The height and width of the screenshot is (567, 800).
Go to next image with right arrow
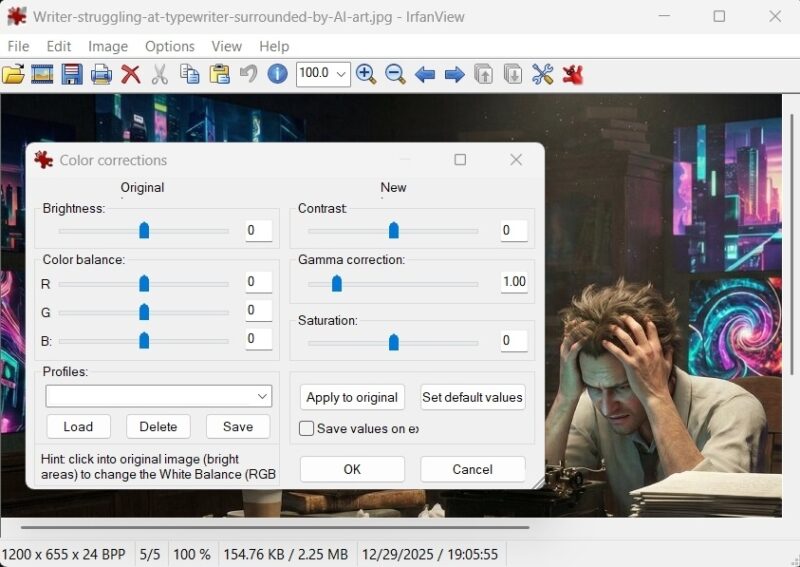(x=455, y=75)
